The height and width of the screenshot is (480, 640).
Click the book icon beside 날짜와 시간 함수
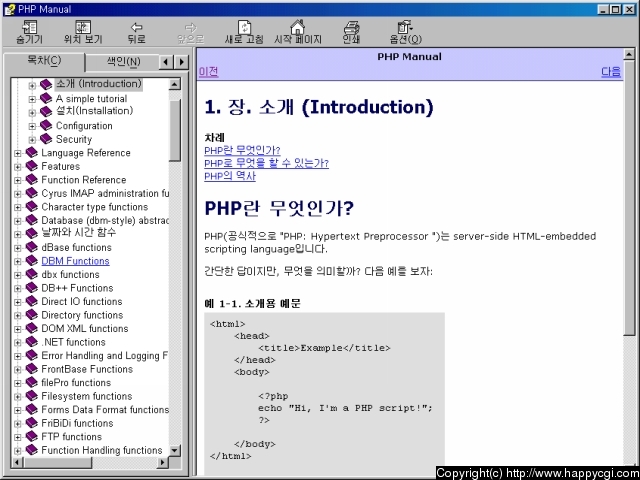(31, 233)
